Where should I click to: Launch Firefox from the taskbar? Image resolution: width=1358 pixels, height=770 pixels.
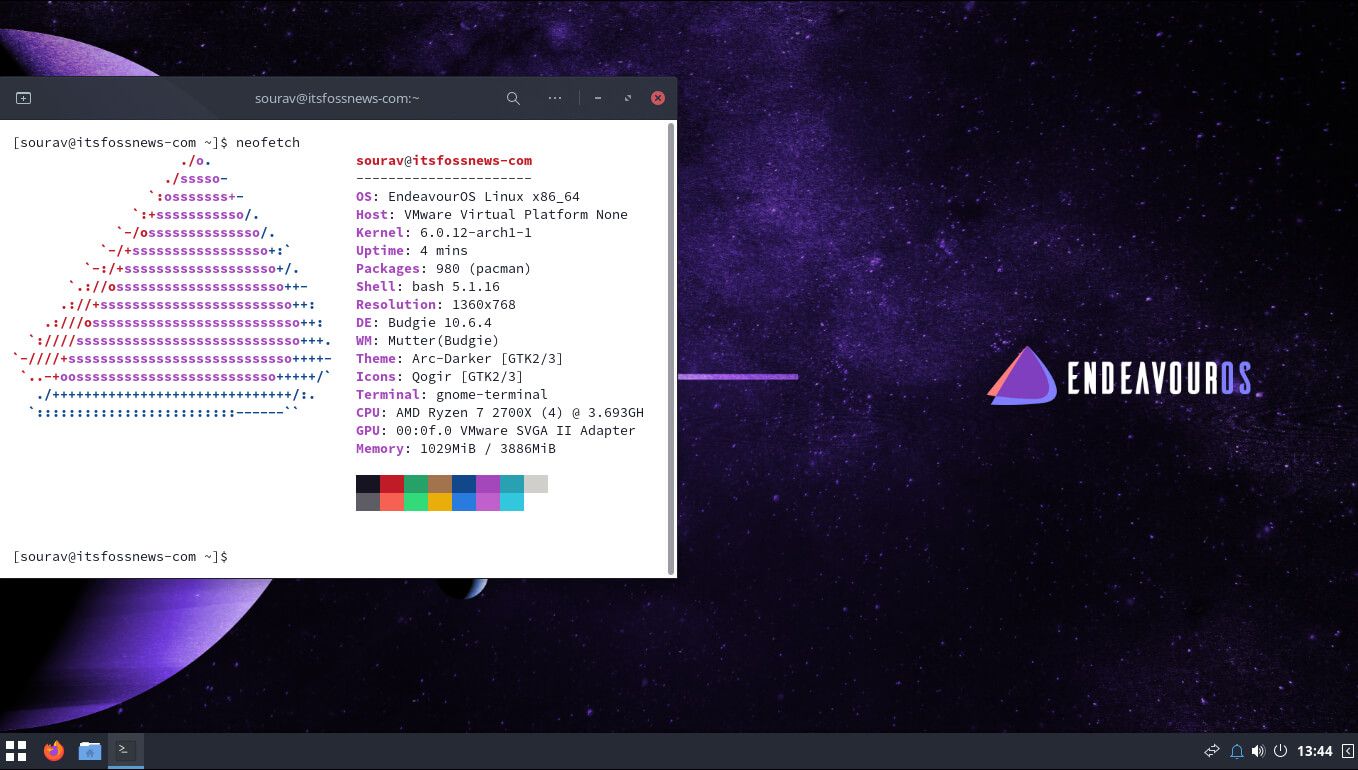click(54, 750)
